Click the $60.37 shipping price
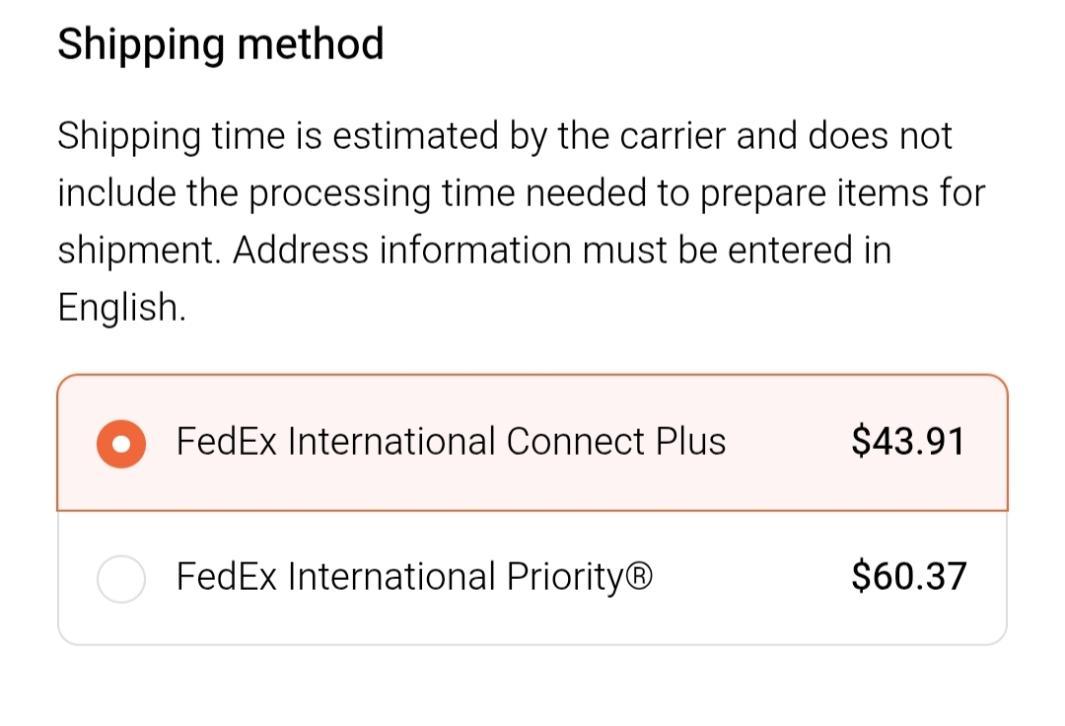This screenshot has width=1065, height=726. click(909, 577)
